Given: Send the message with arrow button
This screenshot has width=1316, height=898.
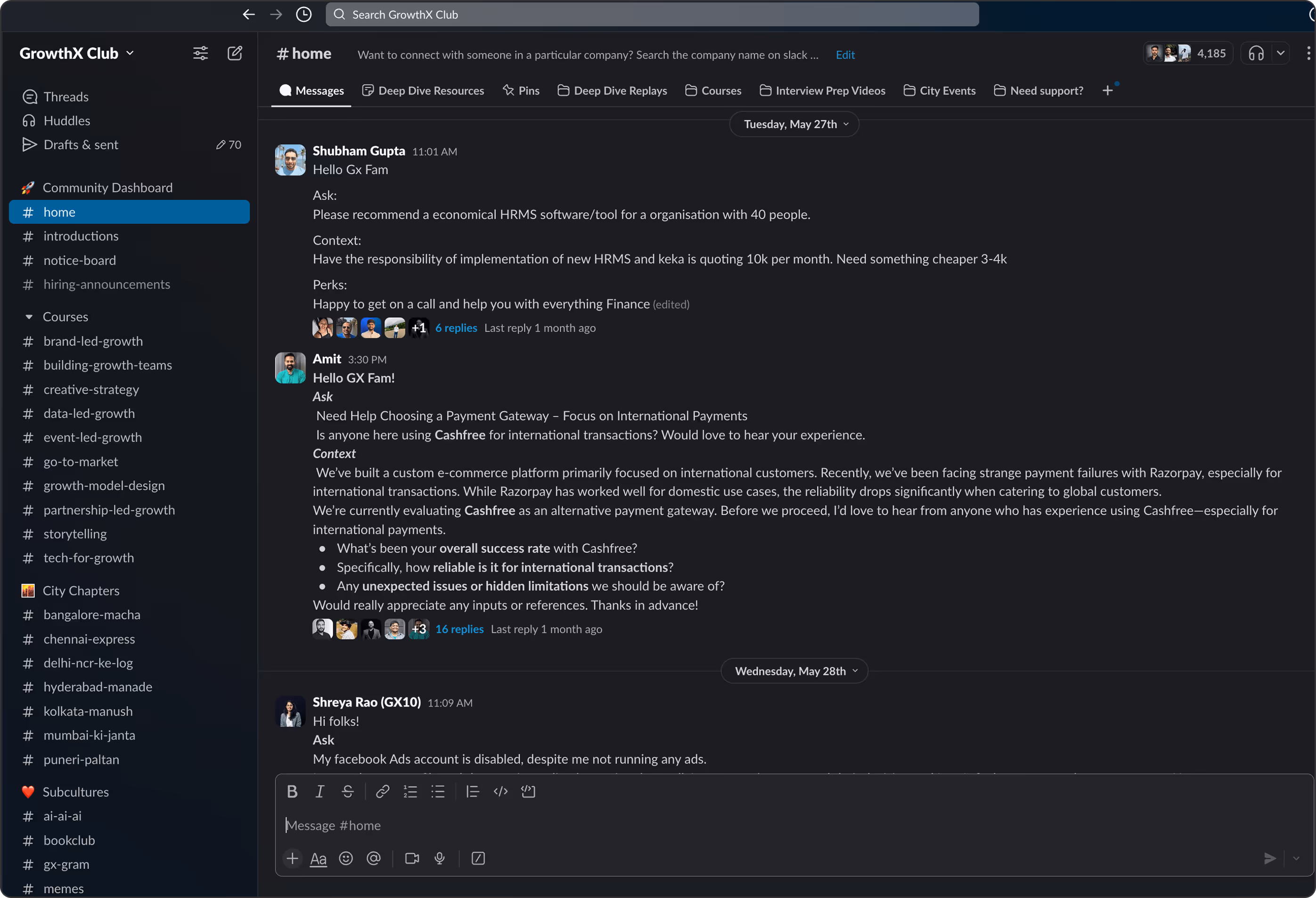Looking at the screenshot, I should (x=1269, y=858).
